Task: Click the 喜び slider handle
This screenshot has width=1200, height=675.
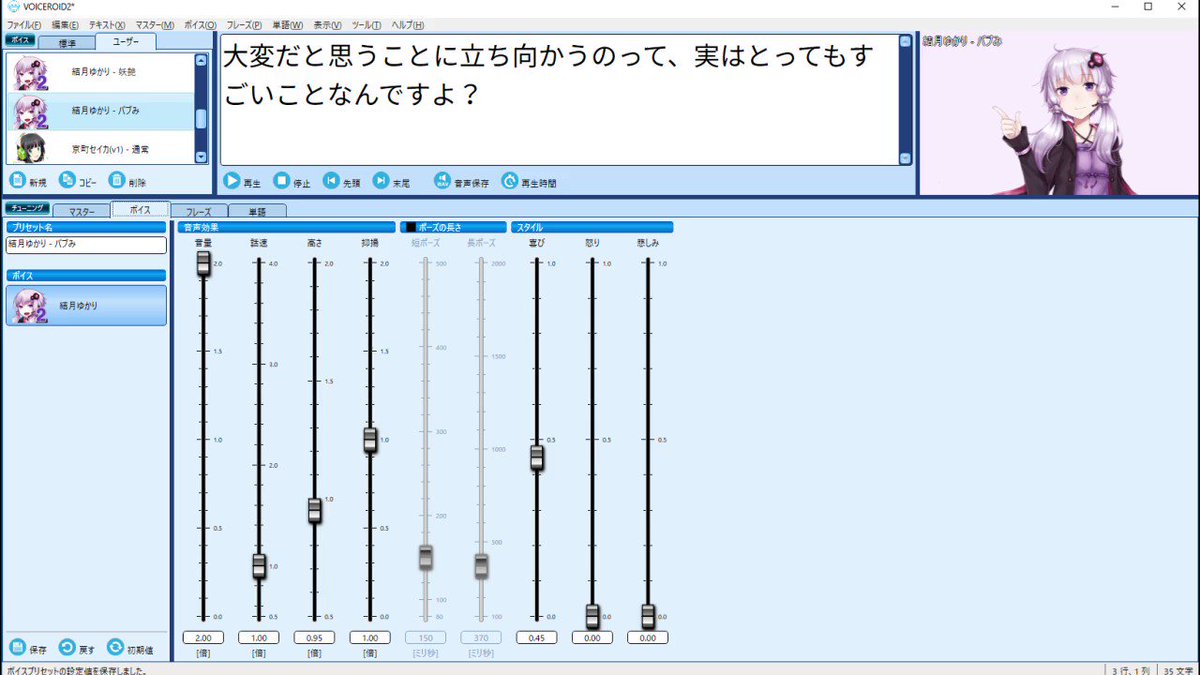Action: click(536, 457)
